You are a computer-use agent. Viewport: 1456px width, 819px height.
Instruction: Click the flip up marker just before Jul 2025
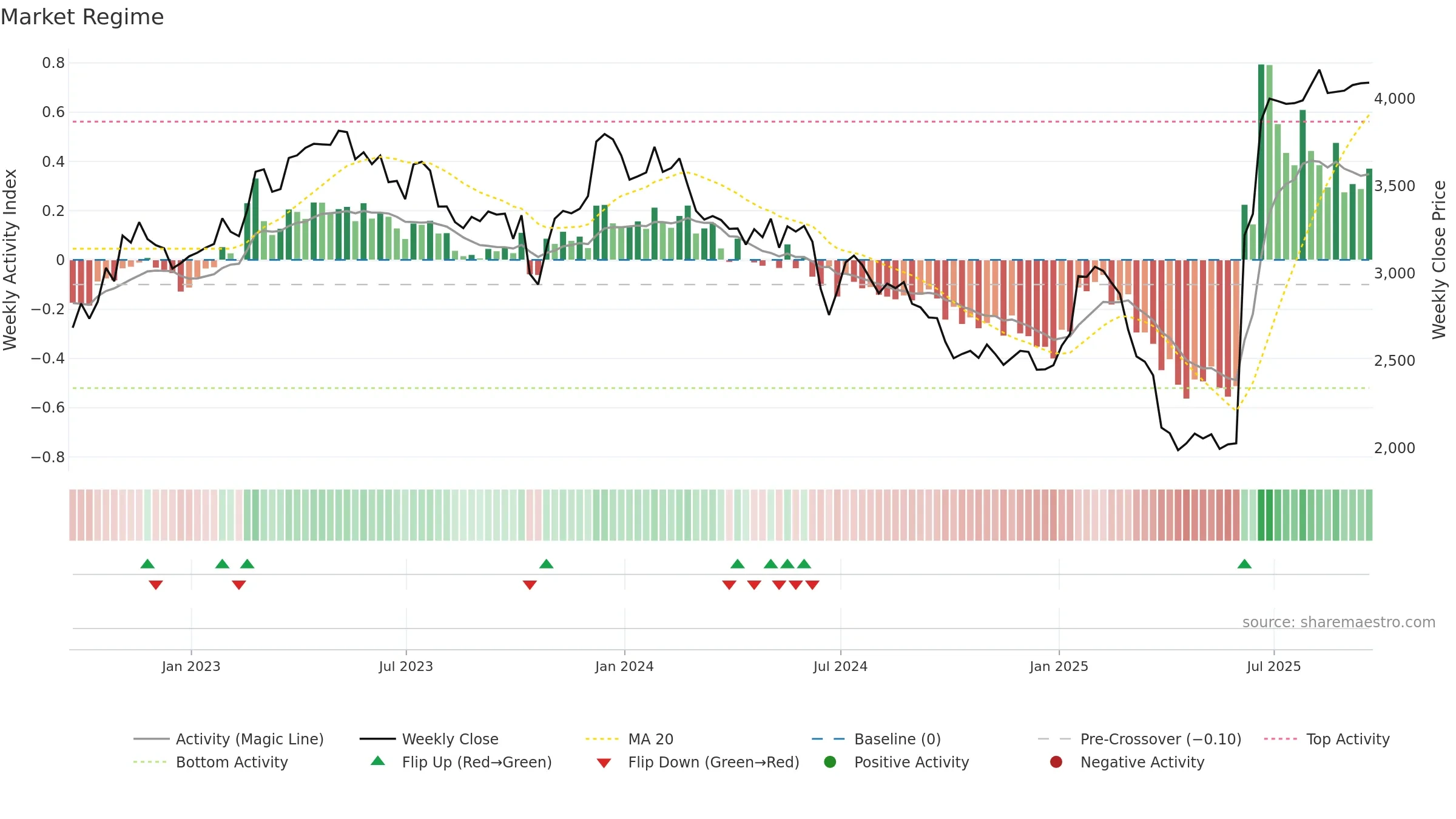coord(1244,564)
